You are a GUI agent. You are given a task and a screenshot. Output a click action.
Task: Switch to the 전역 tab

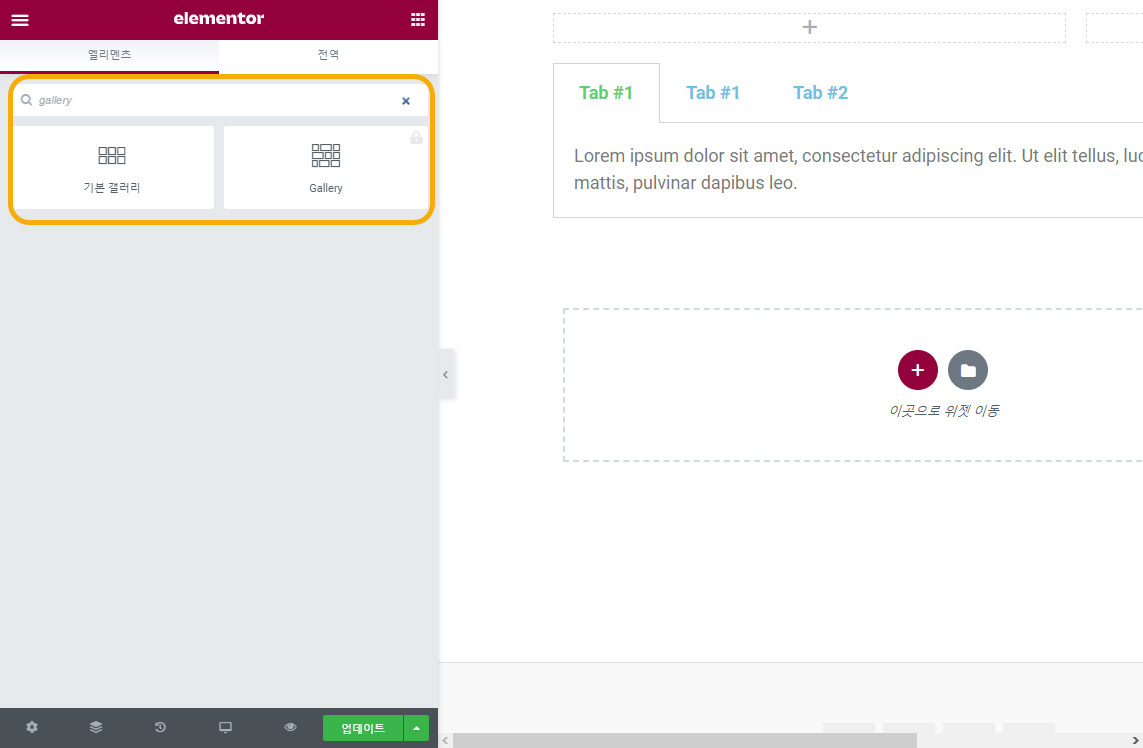tap(328, 55)
